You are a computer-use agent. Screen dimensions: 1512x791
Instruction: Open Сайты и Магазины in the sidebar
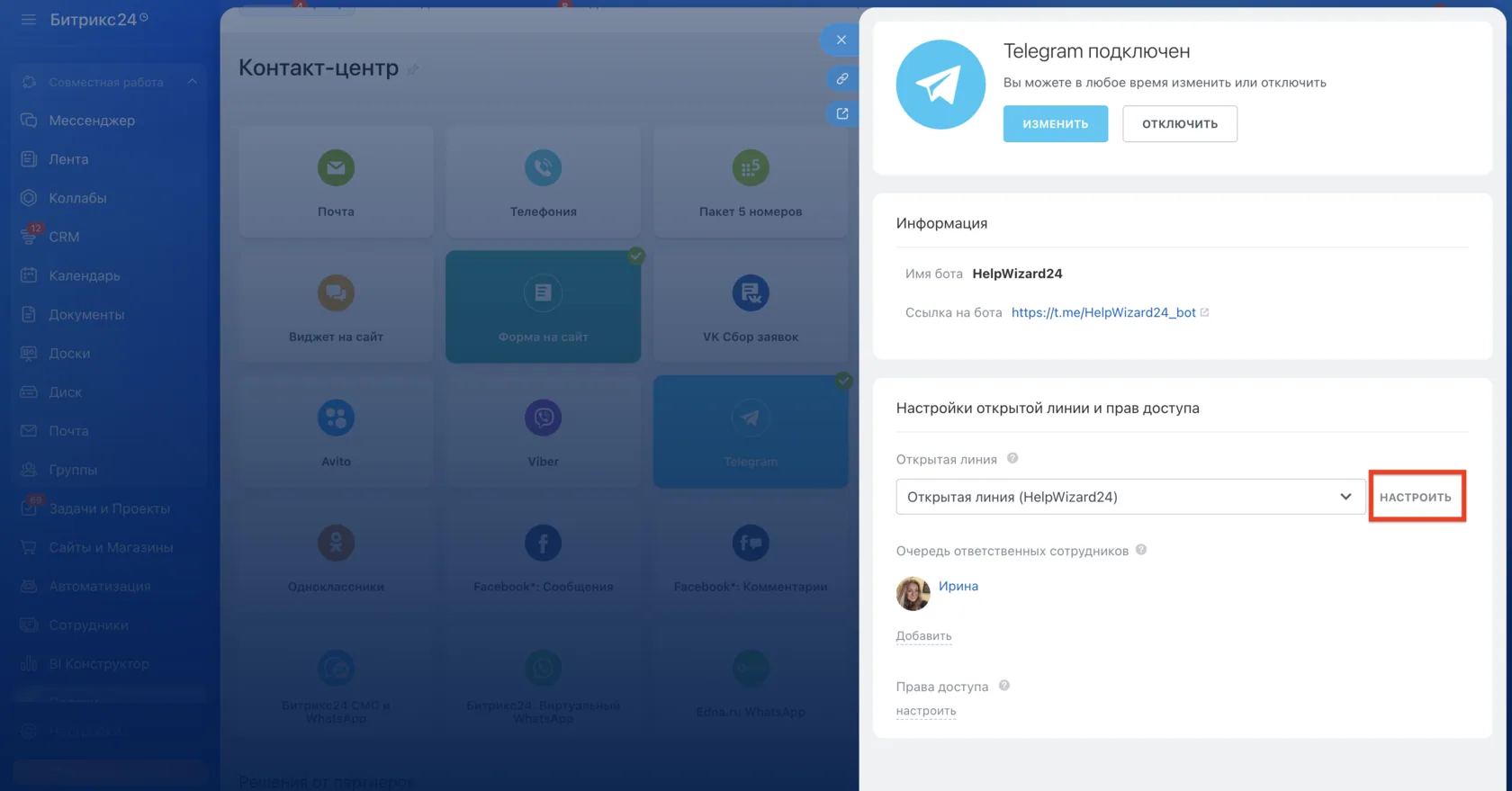tap(111, 547)
